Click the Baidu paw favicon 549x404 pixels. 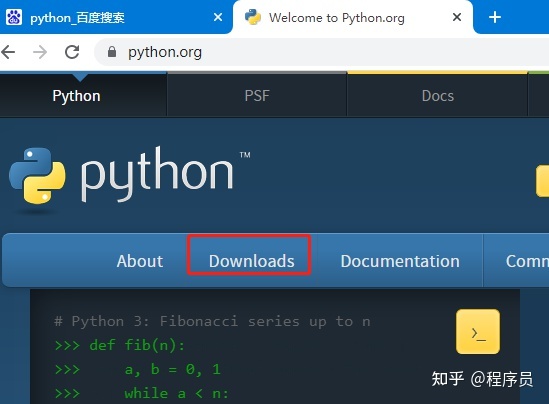[14, 17]
